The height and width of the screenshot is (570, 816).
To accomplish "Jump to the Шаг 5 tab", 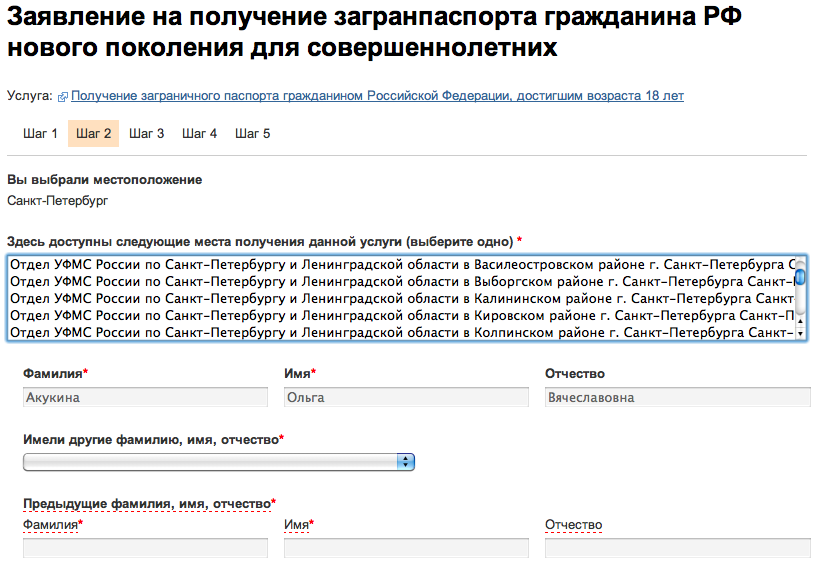I will pyautogui.click(x=252, y=134).
